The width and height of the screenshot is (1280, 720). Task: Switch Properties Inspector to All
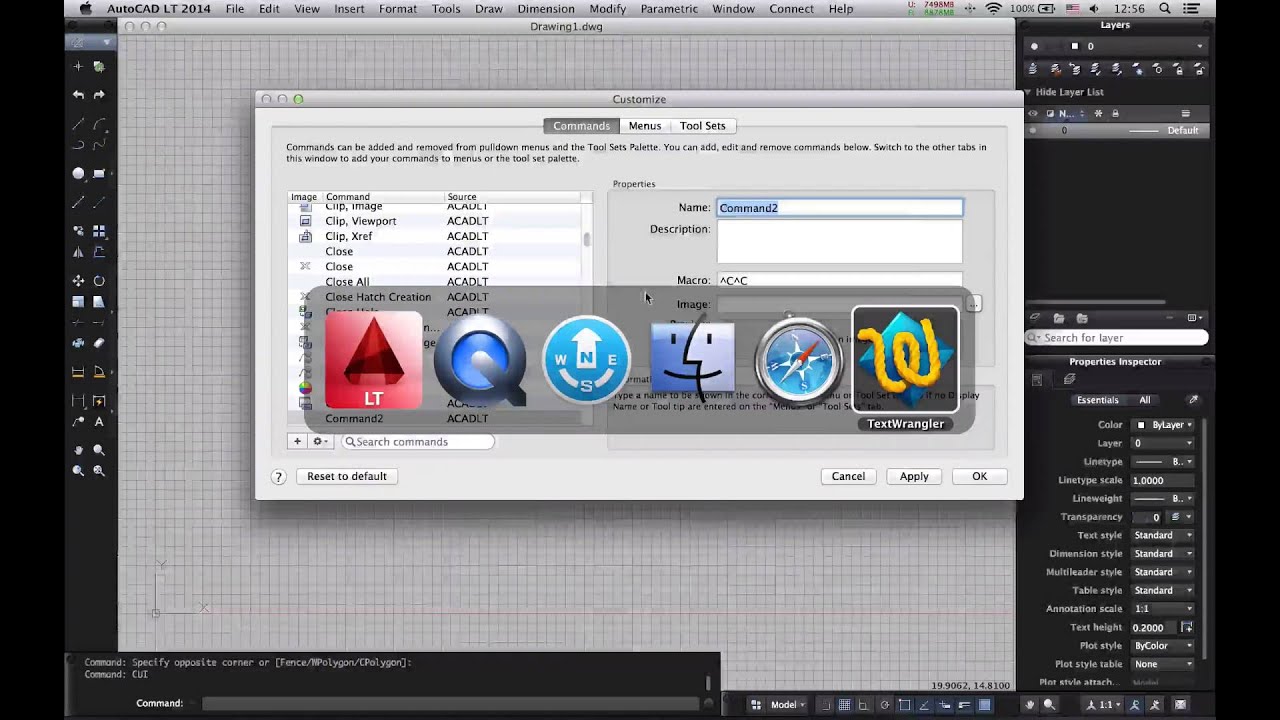click(x=1144, y=400)
